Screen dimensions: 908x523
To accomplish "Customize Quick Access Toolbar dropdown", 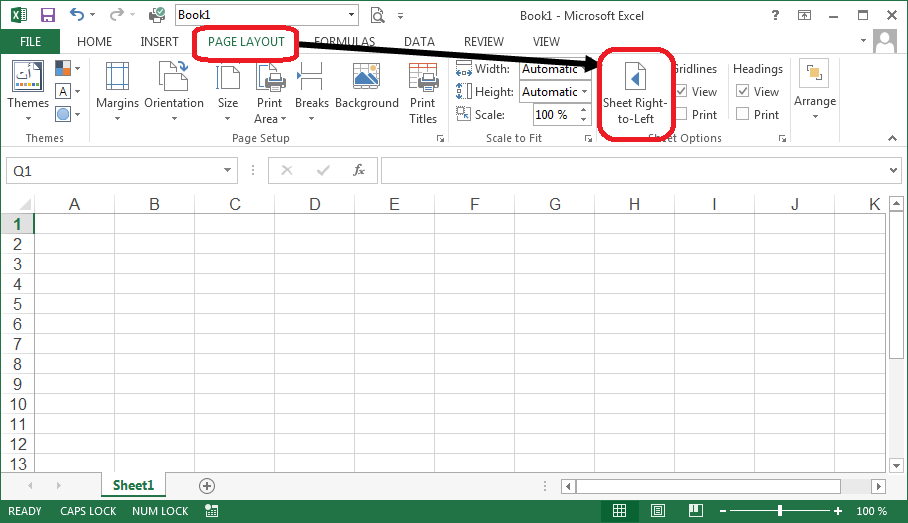I will (x=400, y=16).
